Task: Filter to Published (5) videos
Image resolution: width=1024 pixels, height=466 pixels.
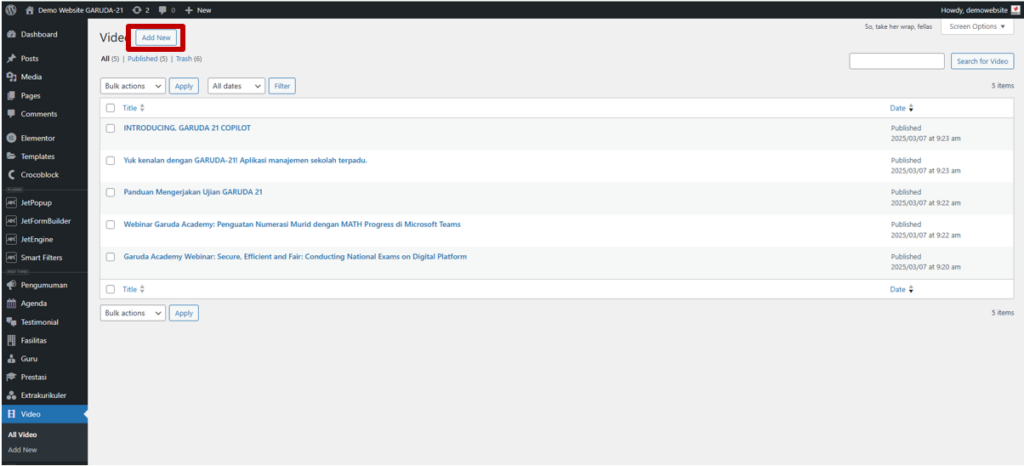Action: tap(148, 59)
